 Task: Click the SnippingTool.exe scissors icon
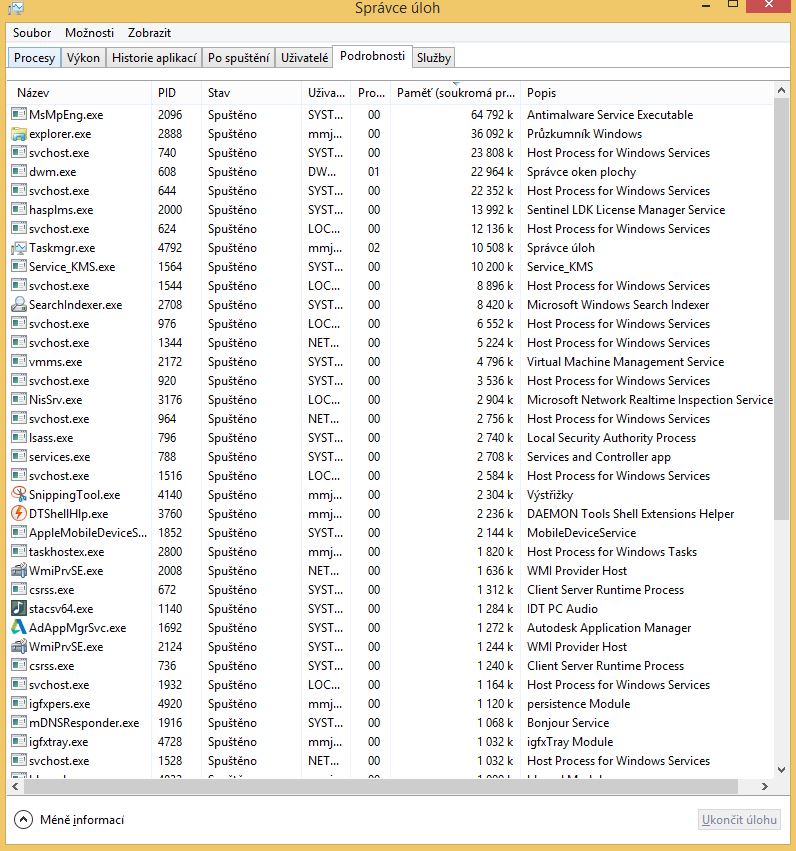tap(19, 494)
